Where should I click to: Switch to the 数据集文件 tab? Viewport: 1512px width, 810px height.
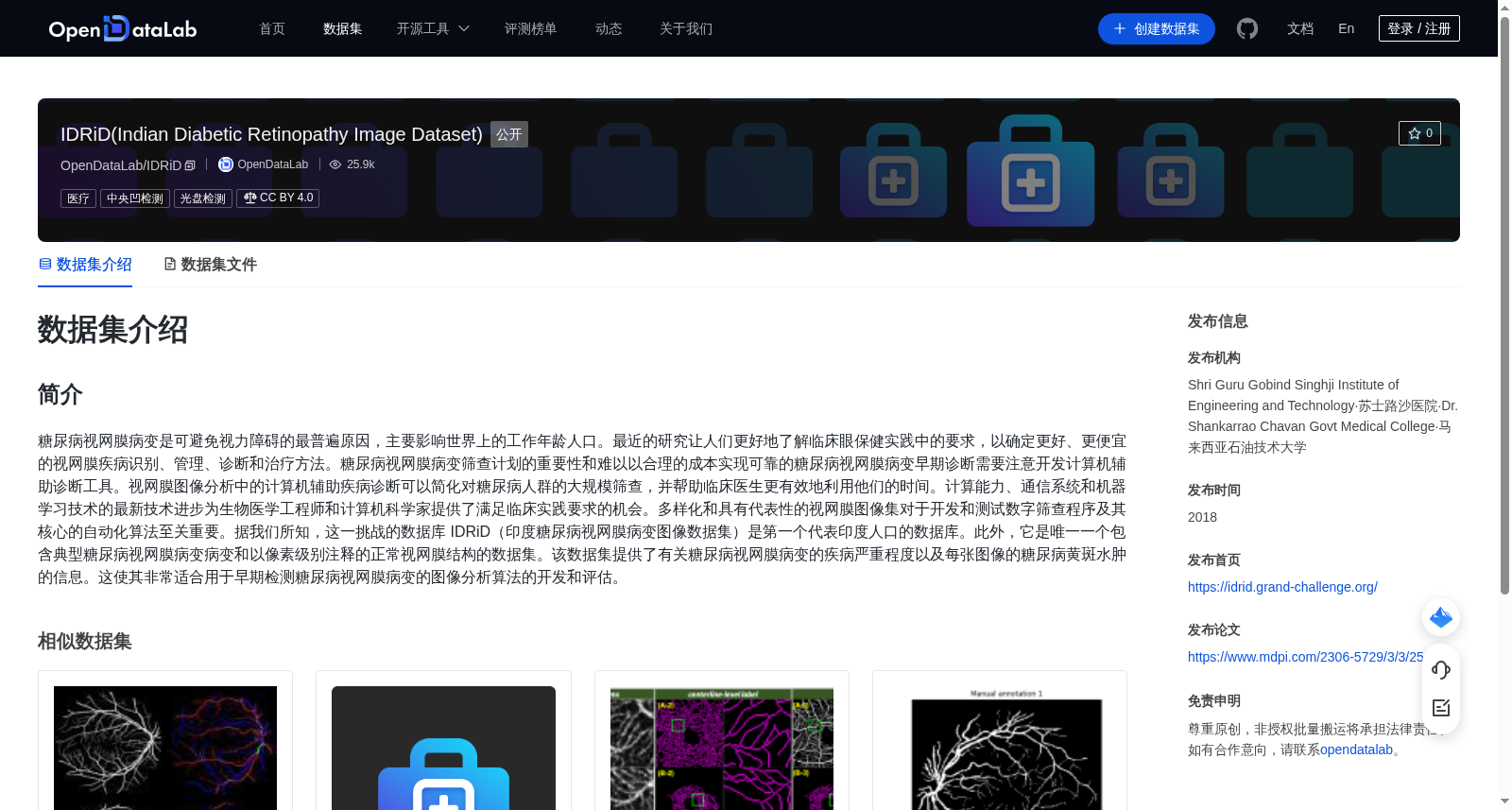point(210,265)
